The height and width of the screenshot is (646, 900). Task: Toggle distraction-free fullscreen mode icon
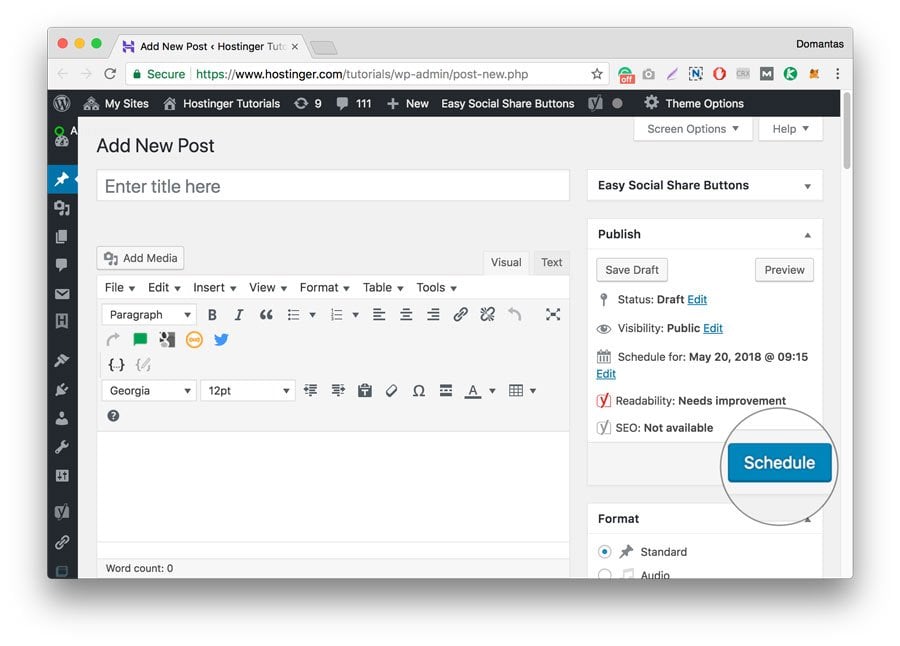point(553,314)
